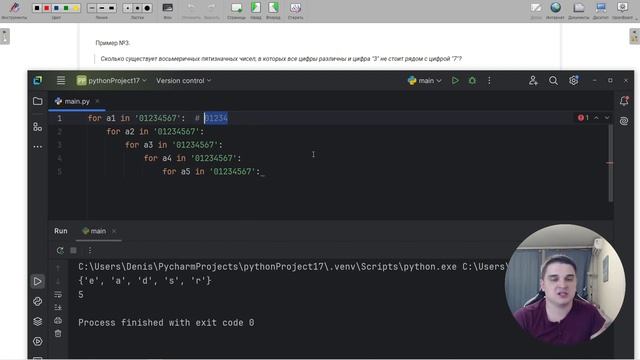Open IDE settings gear icon
The height and width of the screenshot is (360, 640).
tap(573, 80)
